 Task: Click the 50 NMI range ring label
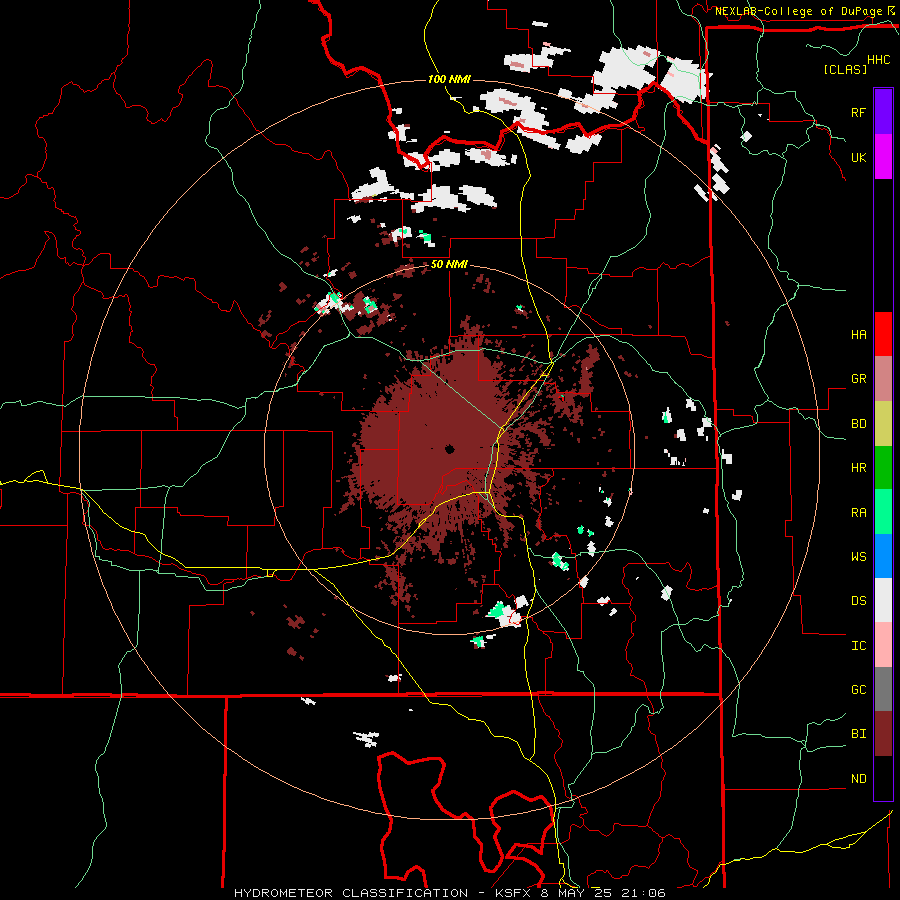tap(449, 265)
